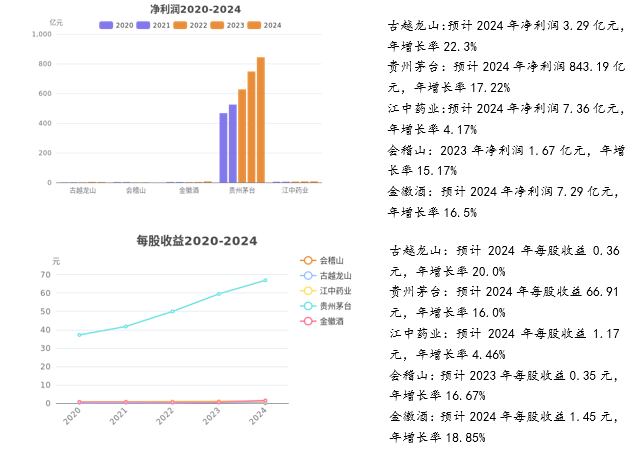Click the 70 y-axis value on the EPS chart
Image resolution: width=636 pixels, height=455 pixels.
[45, 275]
